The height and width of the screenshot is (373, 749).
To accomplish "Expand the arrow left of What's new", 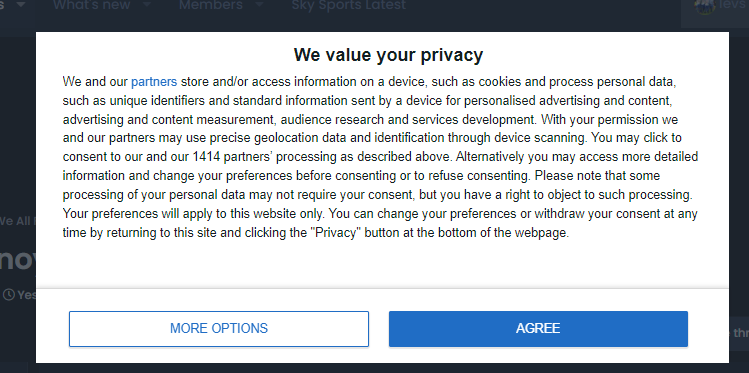I will point(21,5).
